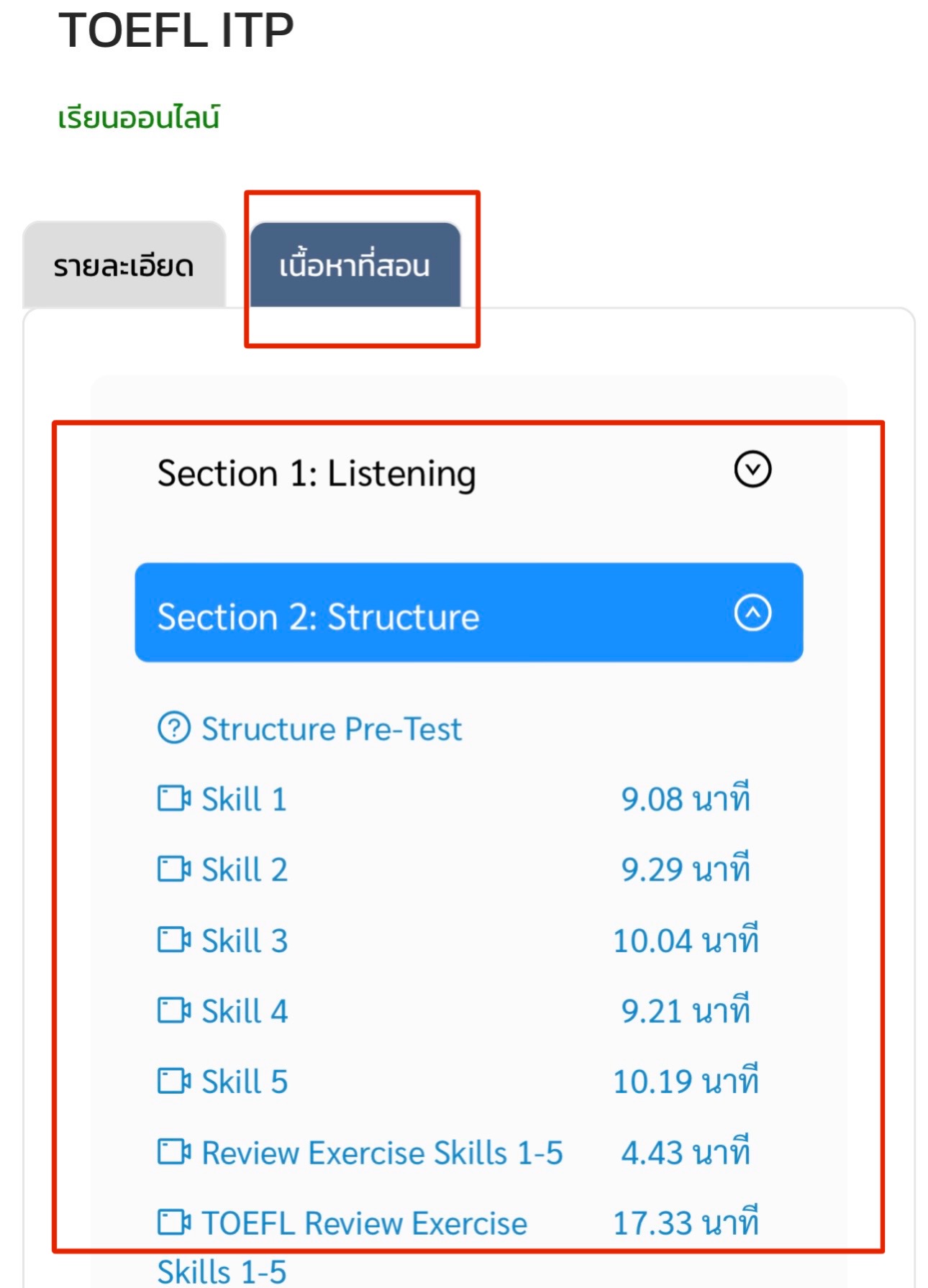Image resolution: width=928 pixels, height=1288 pixels.
Task: Collapse Section 2: Structure with chevron-up icon
Action: [x=752, y=613]
